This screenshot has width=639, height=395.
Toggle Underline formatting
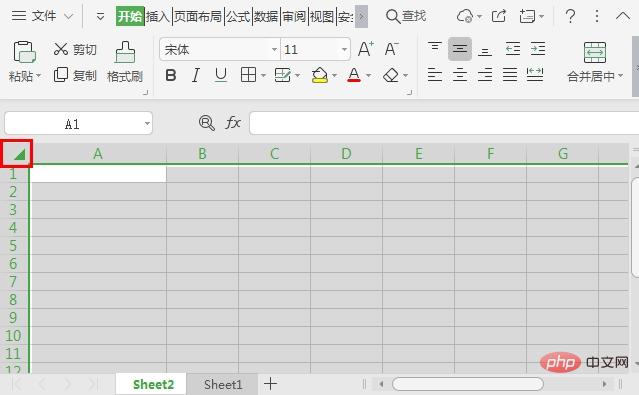coord(220,75)
